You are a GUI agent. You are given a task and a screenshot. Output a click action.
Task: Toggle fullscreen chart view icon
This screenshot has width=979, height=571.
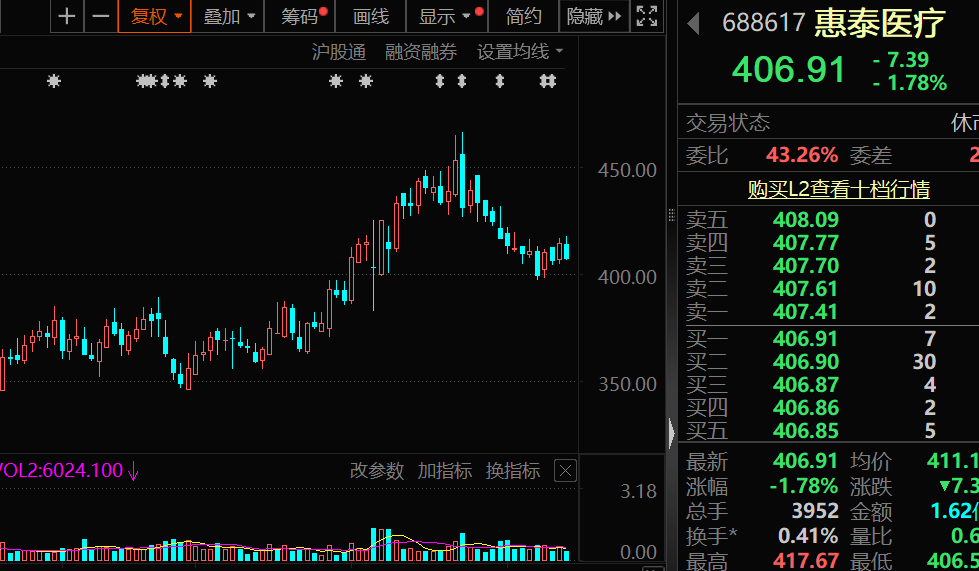647,16
